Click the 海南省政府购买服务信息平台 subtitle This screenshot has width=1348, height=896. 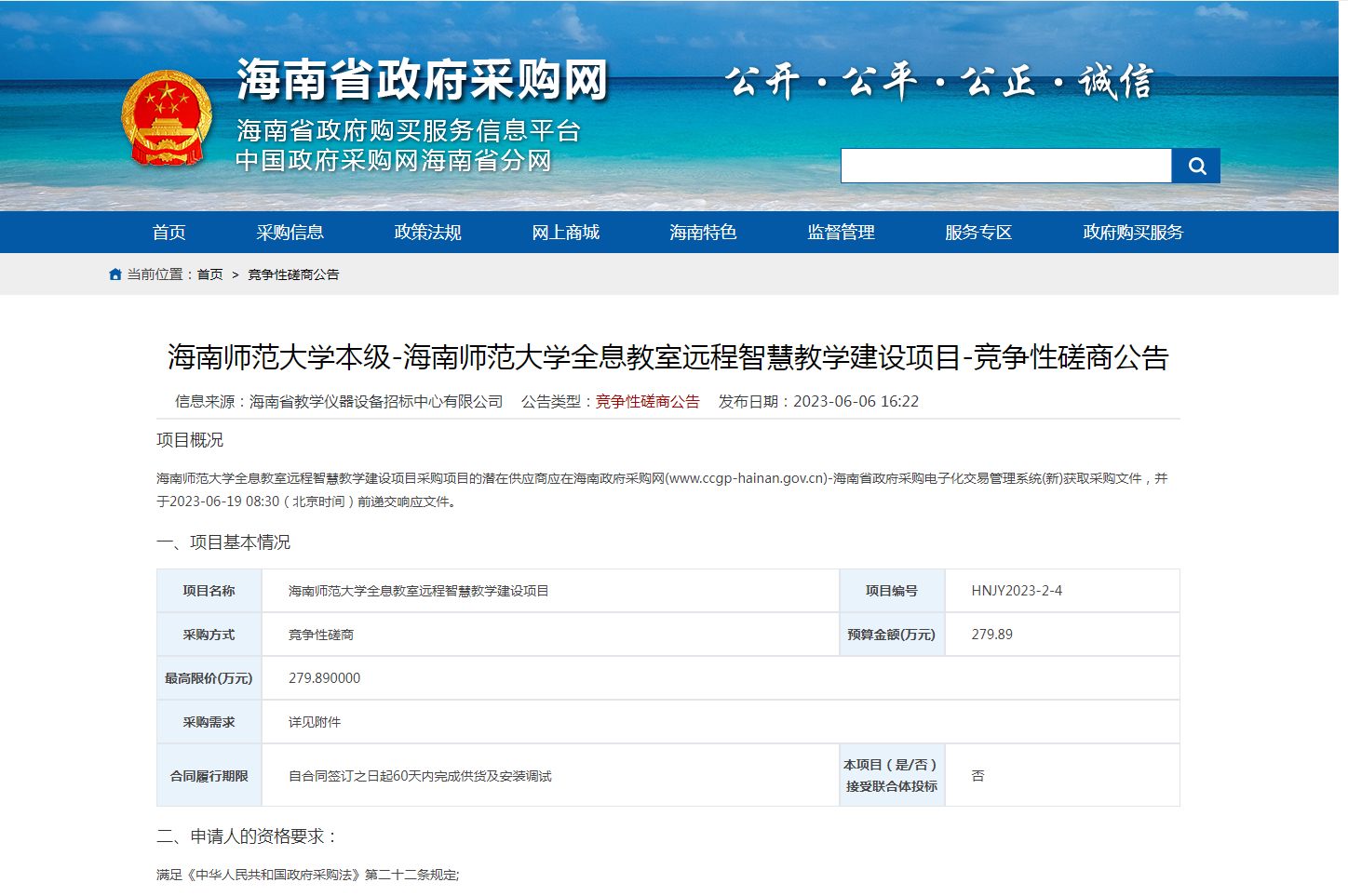(409, 131)
